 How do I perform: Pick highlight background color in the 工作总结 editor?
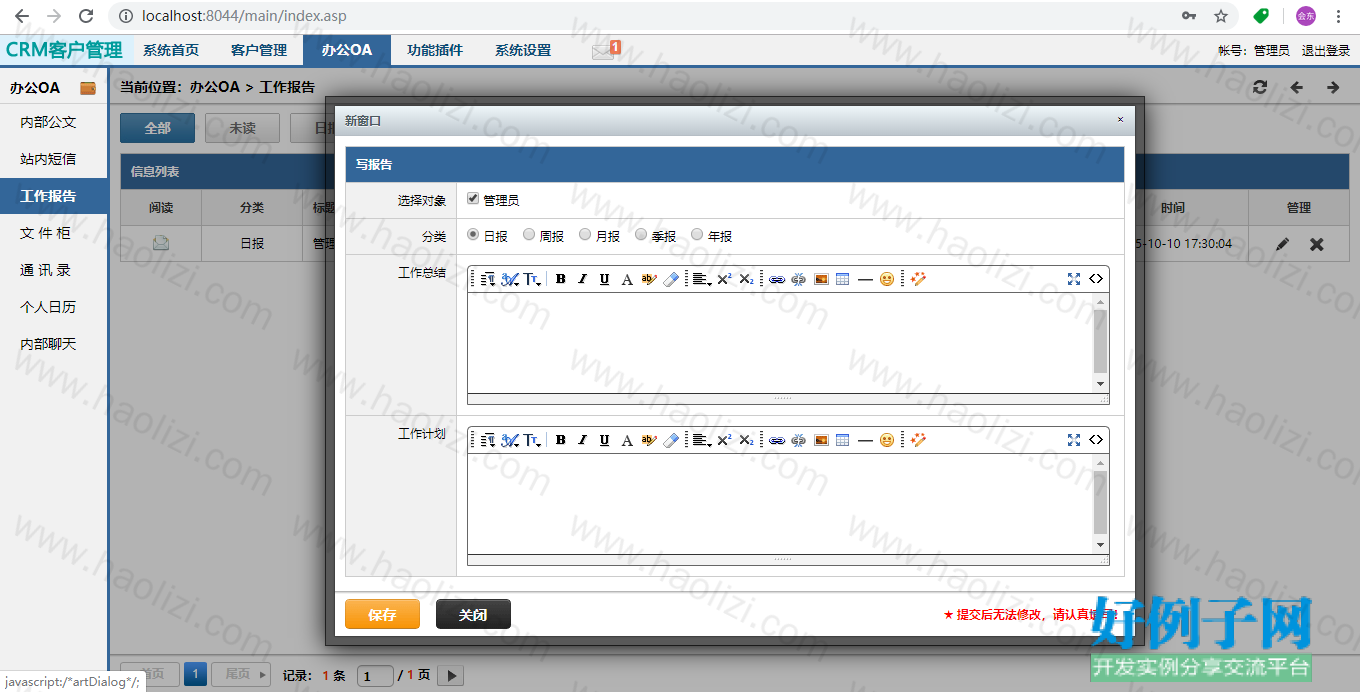(x=649, y=279)
